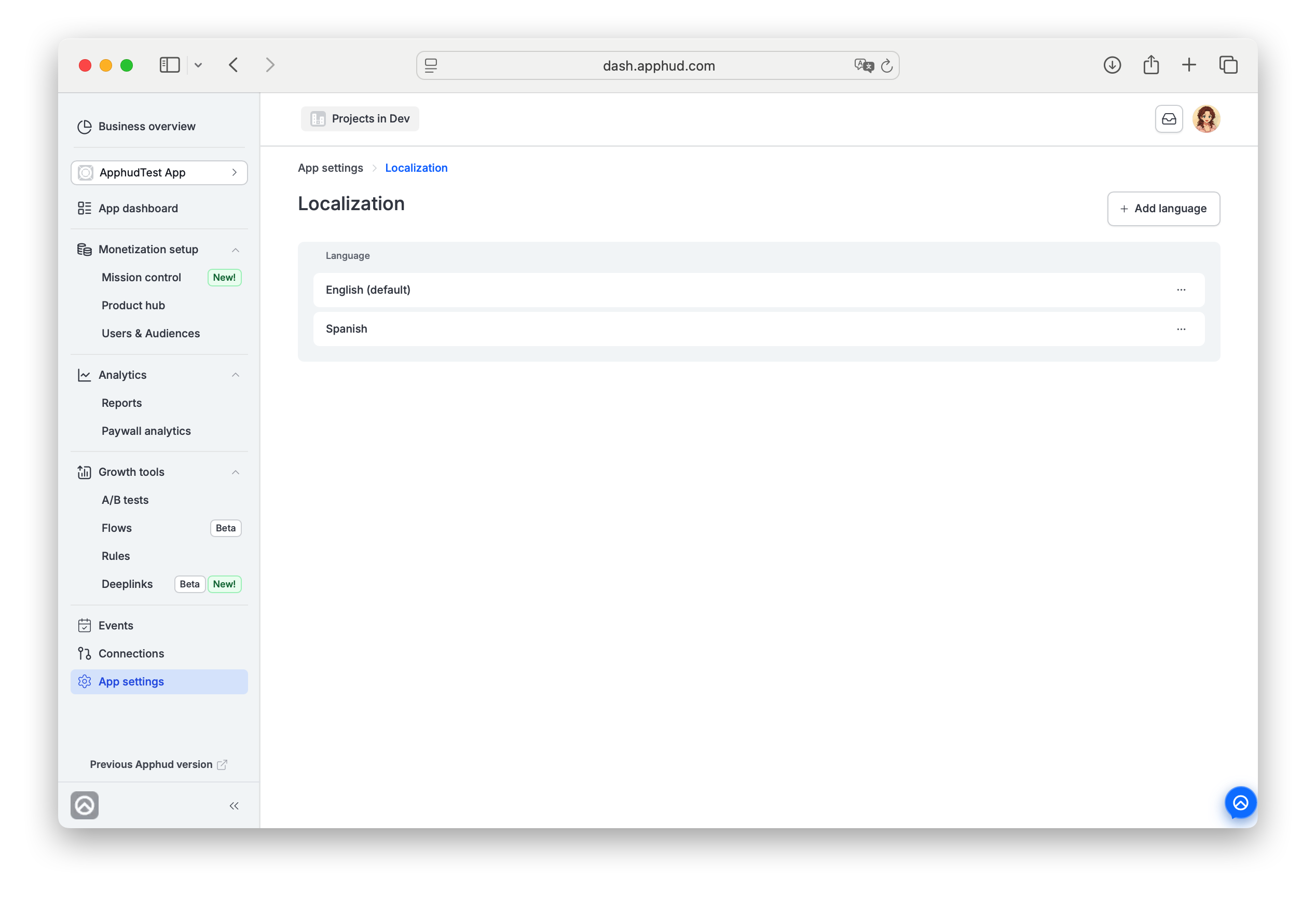Go forward in Safari
This screenshot has height=906, width=1316.
270,65
